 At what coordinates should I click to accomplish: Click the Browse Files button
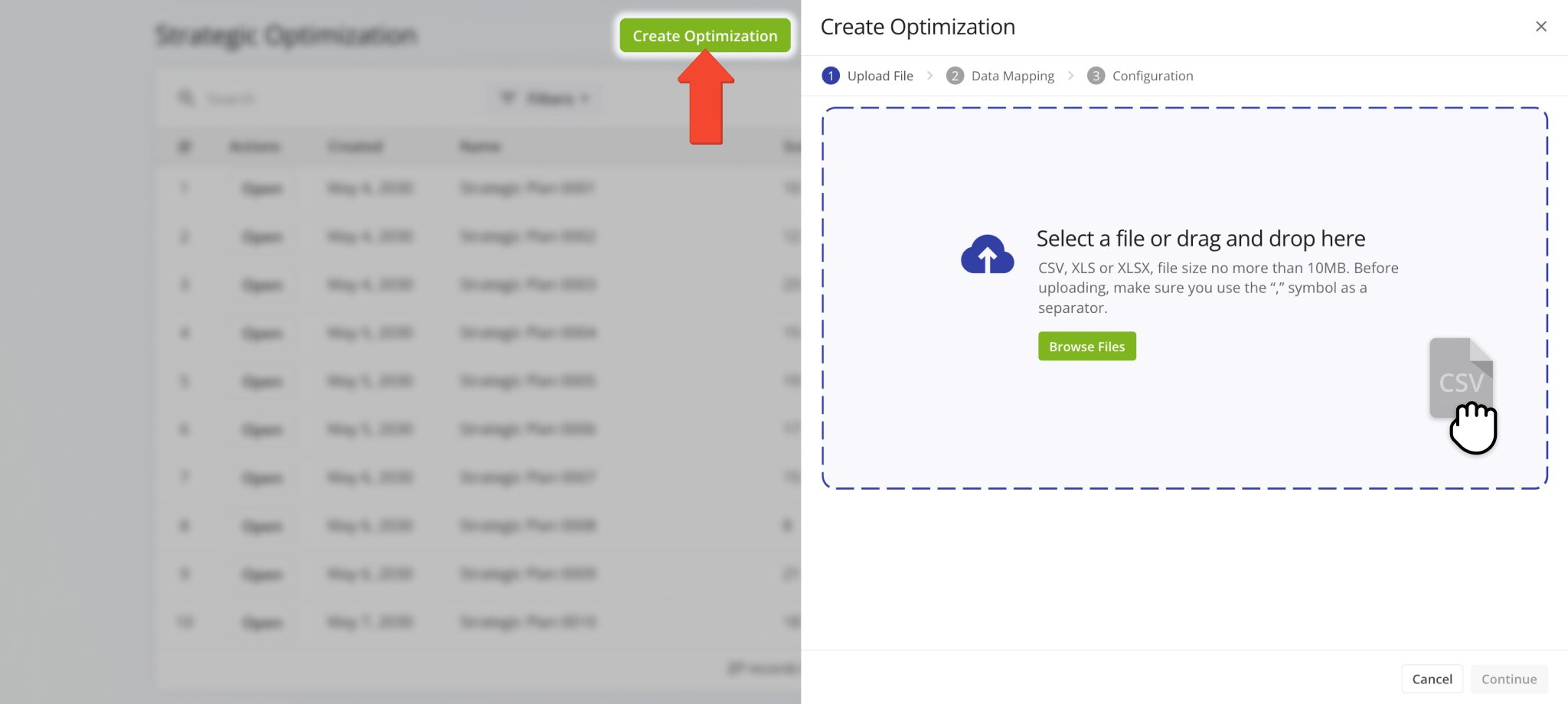[x=1086, y=347]
